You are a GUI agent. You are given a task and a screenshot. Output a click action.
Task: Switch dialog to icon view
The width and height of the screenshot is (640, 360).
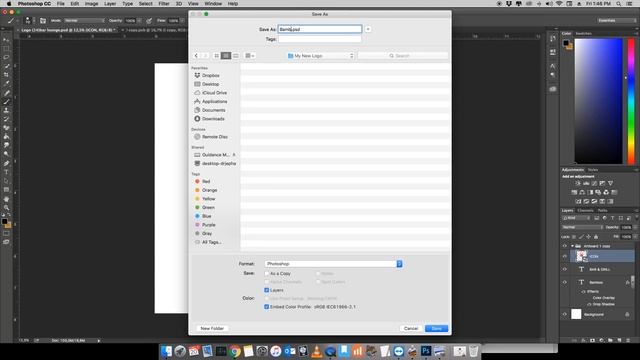pos(216,56)
